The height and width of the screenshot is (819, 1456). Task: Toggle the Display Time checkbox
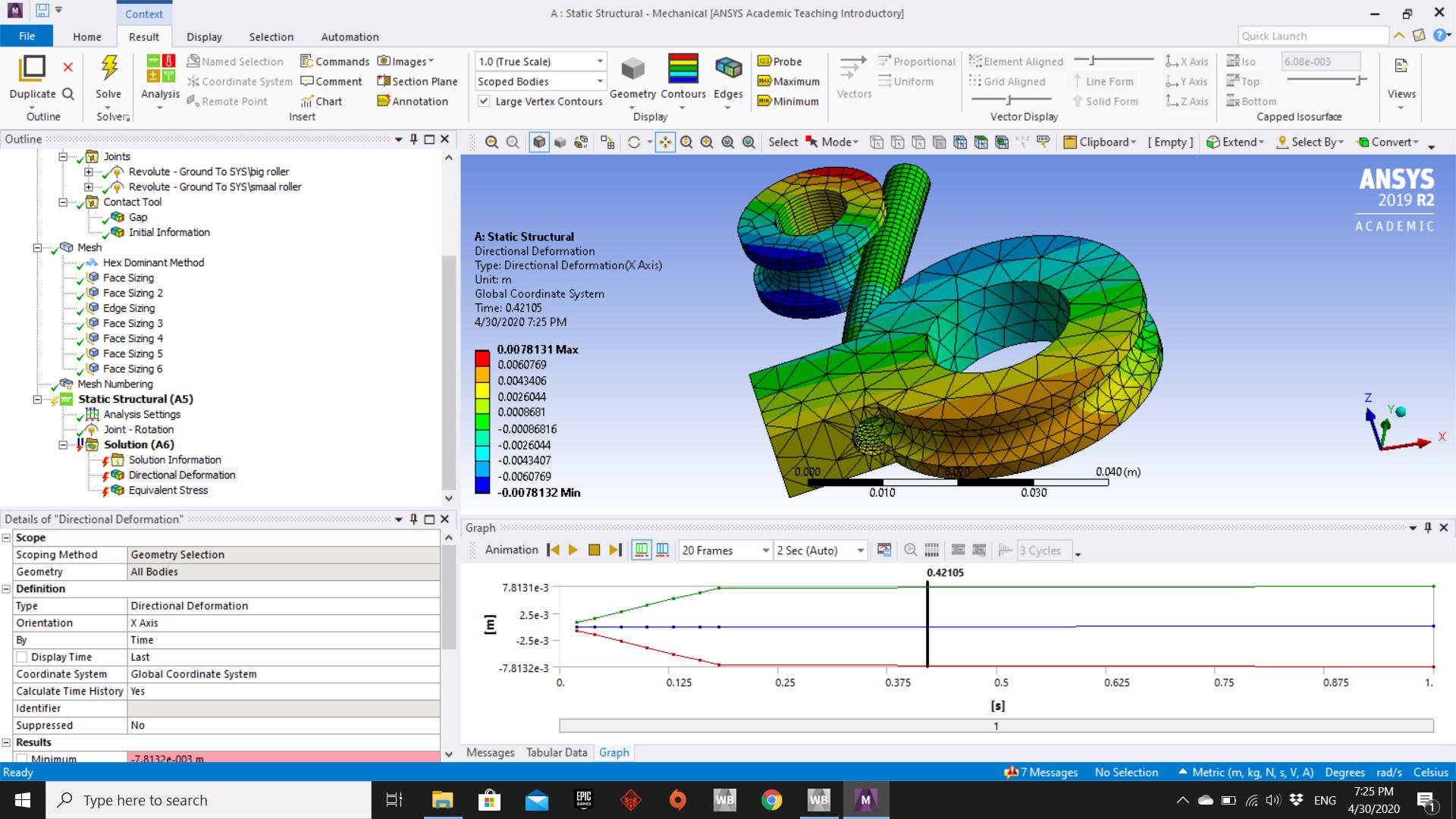22,657
